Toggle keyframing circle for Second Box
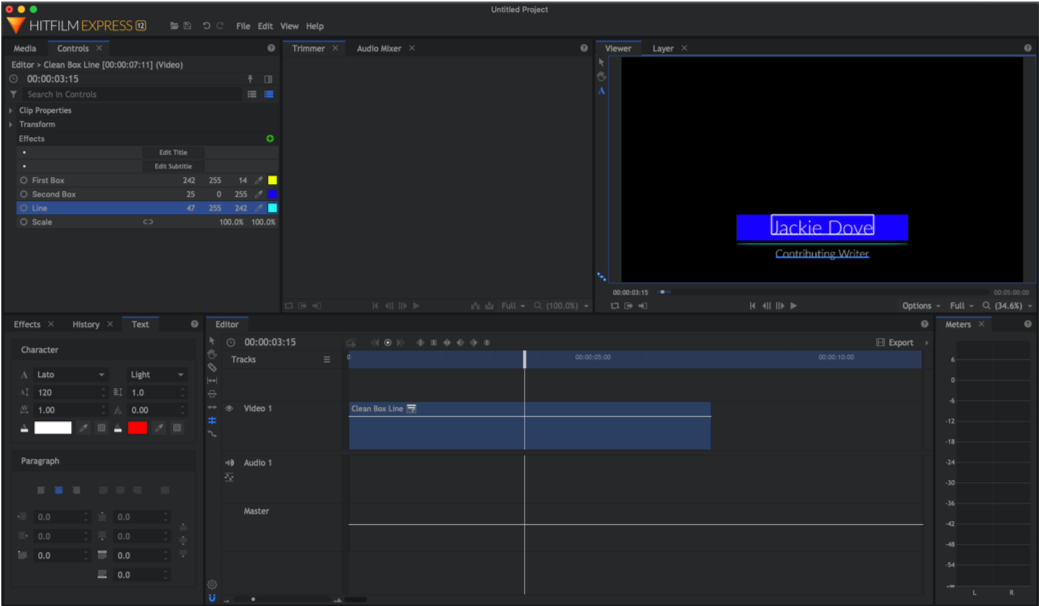Viewport: 1039px width, 606px height. pyautogui.click(x=24, y=194)
